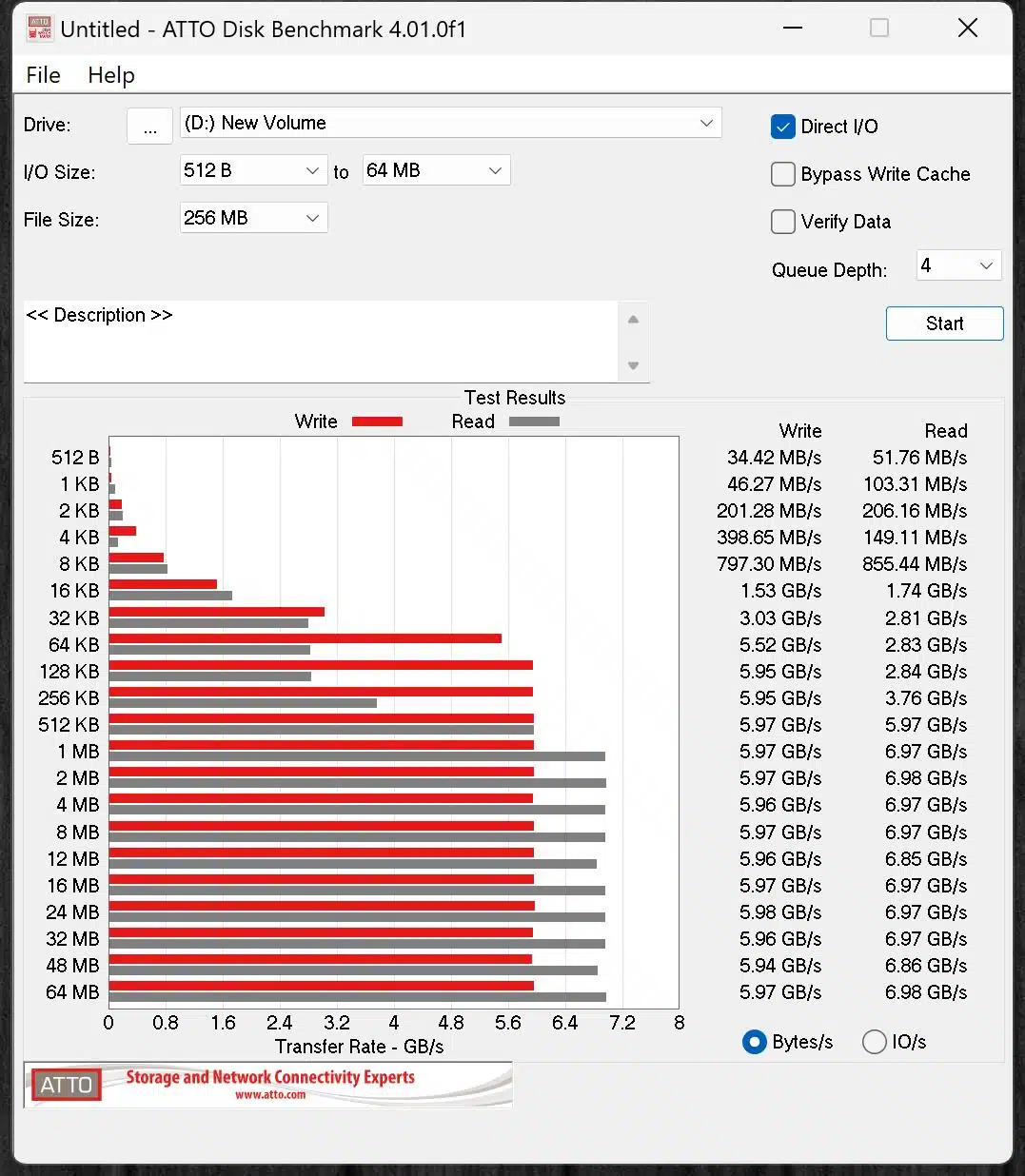This screenshot has width=1025, height=1176.
Task: Click the 48 MB row label in chart
Action: coord(72,966)
